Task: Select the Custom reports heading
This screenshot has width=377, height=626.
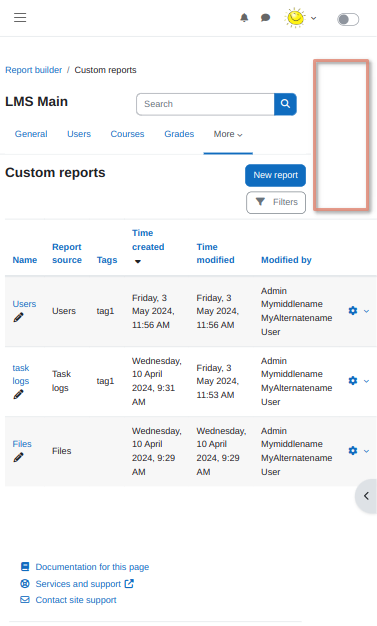Action: (55, 173)
